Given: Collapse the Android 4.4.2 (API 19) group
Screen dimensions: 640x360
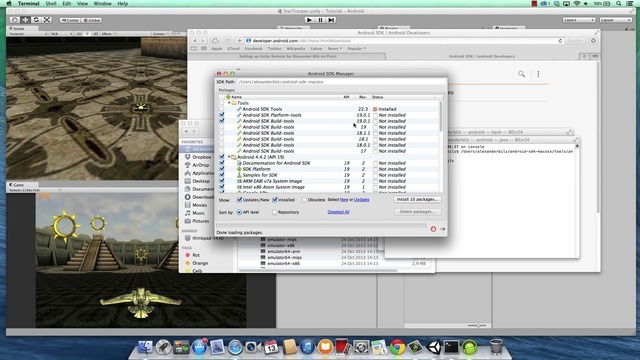Looking at the screenshot, I should [x=229, y=157].
